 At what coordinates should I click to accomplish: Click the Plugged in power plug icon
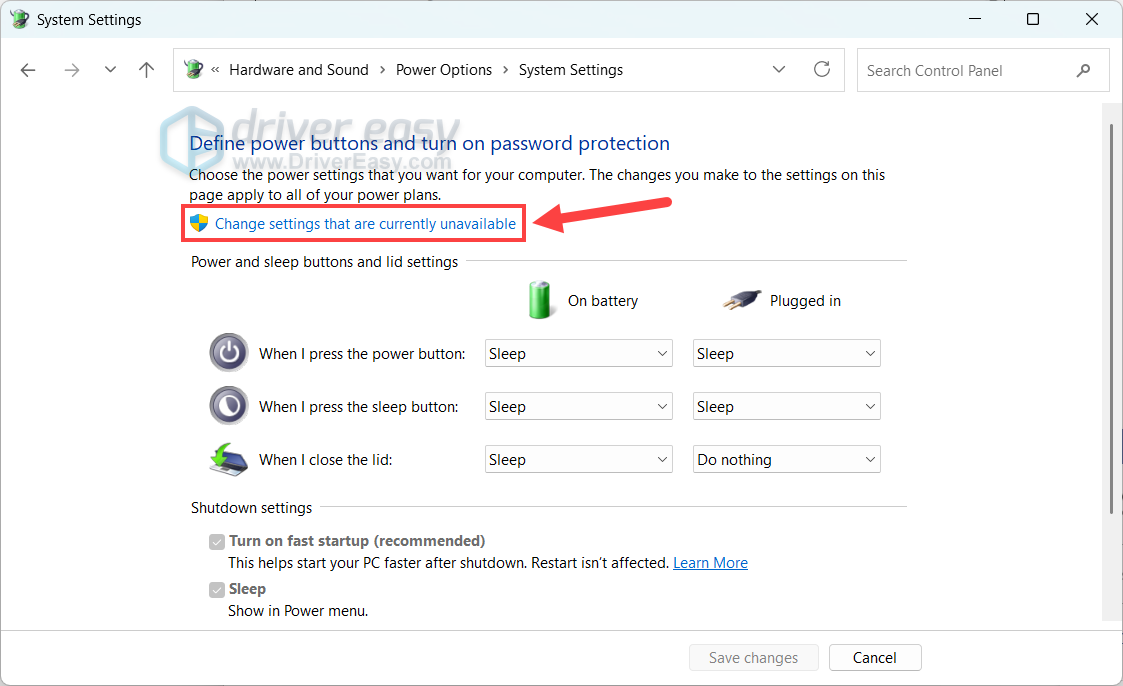coord(742,299)
